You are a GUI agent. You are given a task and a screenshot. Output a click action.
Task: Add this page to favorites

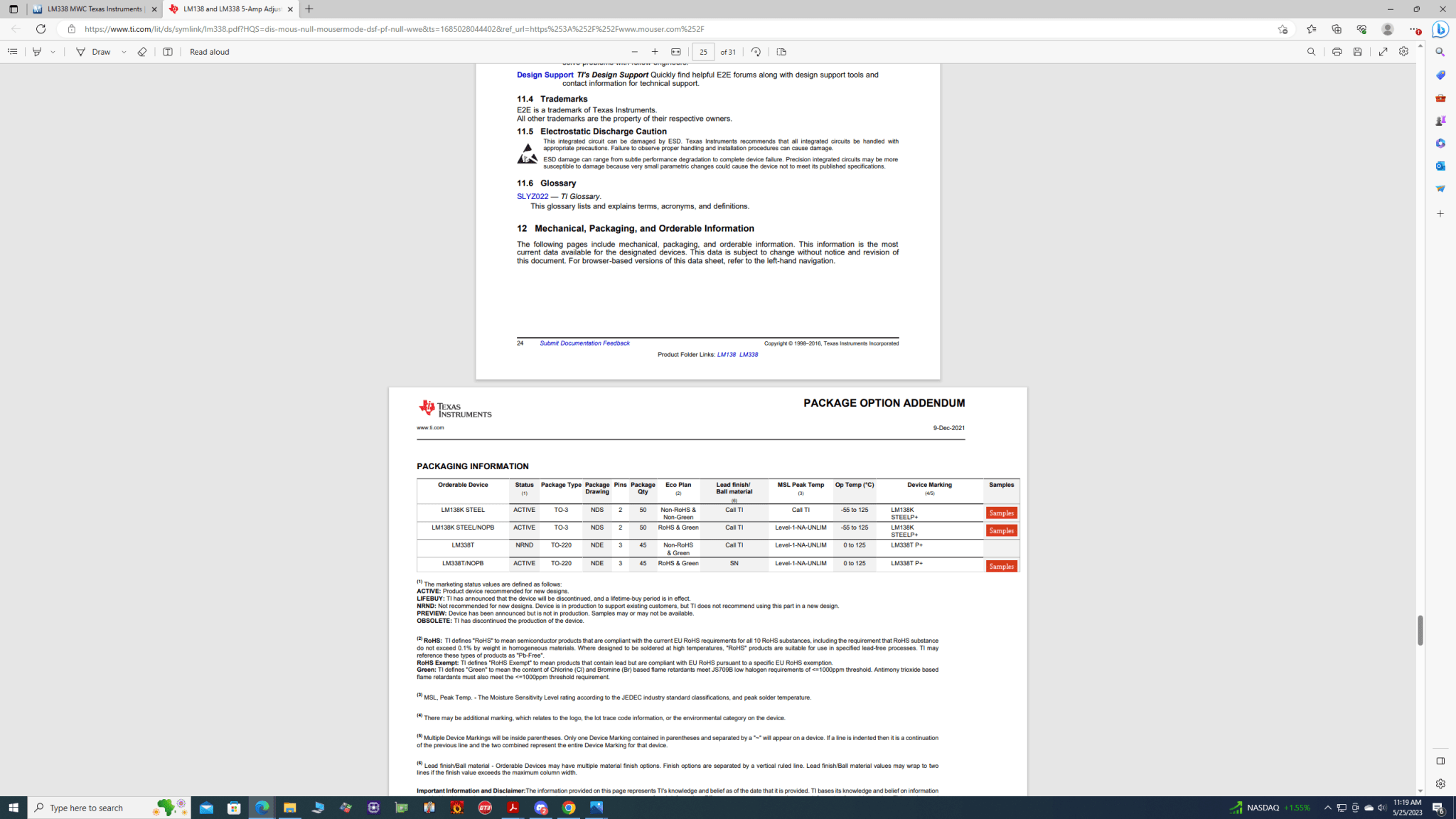(1283, 29)
